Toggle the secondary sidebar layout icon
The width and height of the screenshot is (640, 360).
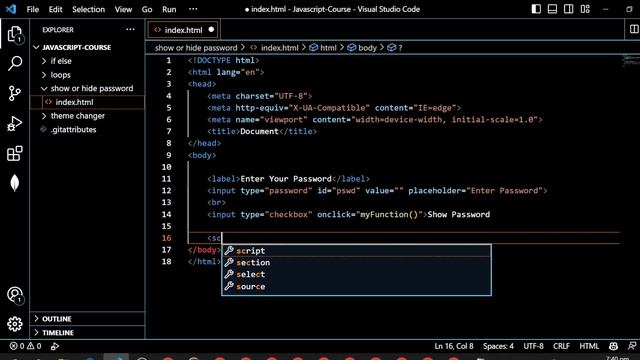(x=569, y=9)
